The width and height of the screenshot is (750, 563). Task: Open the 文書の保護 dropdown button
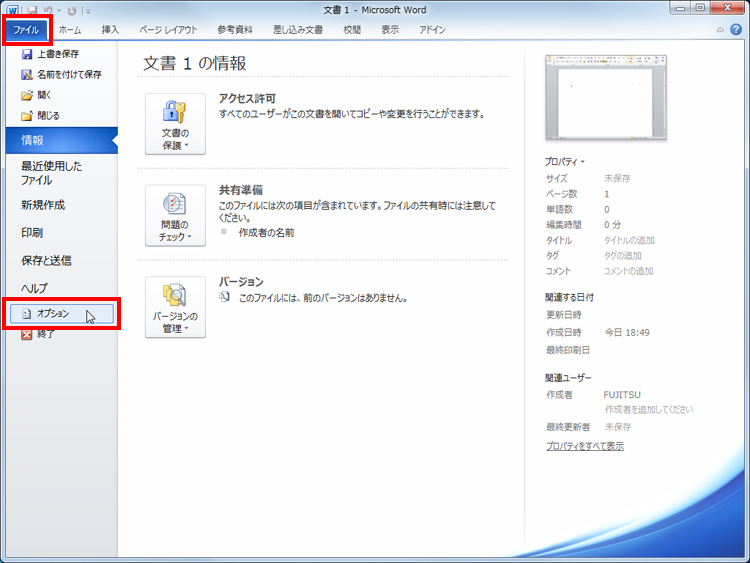[x=175, y=124]
